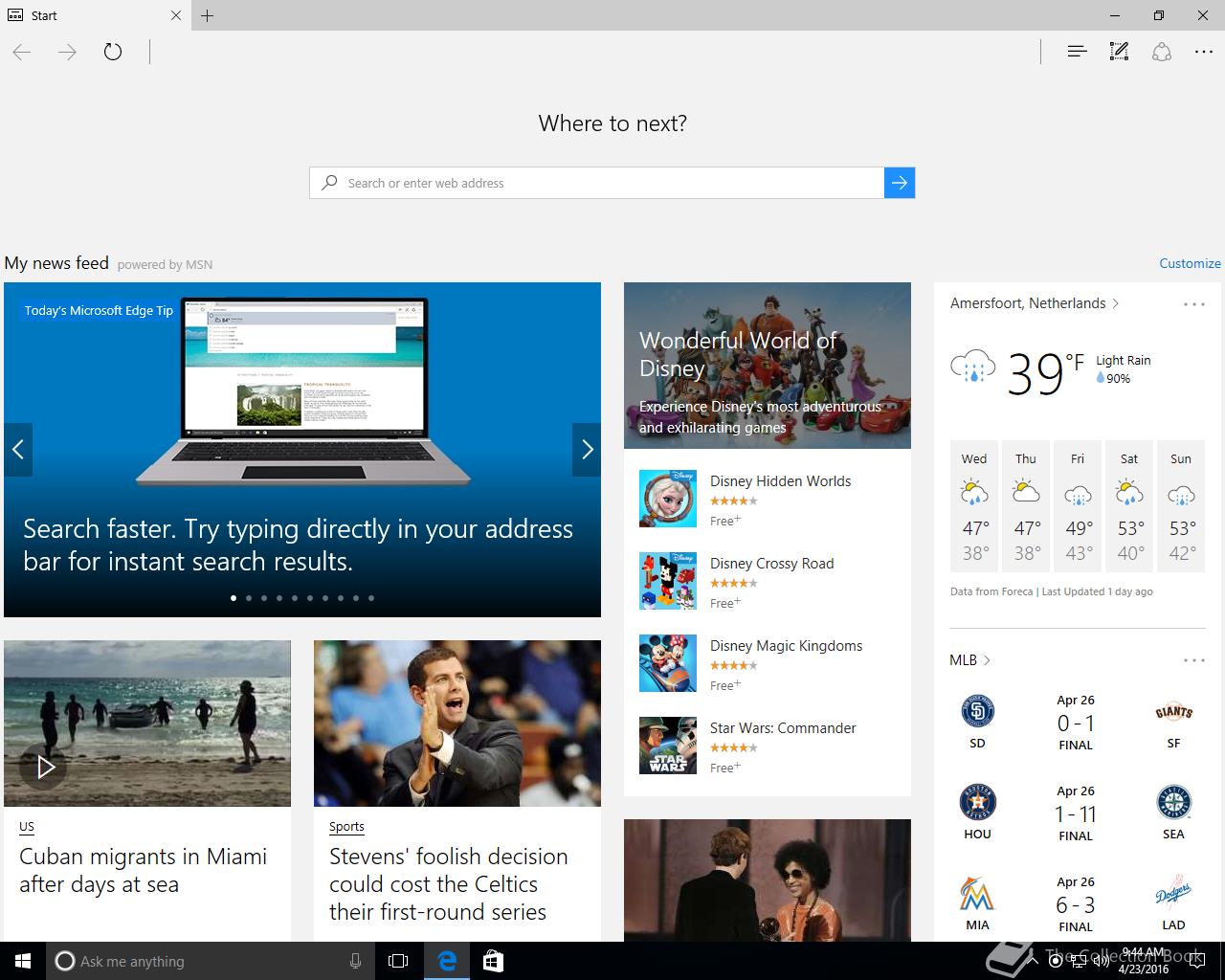This screenshot has height=980, width=1225.
Task: Open the Windows Start menu
Action: pos(23,961)
